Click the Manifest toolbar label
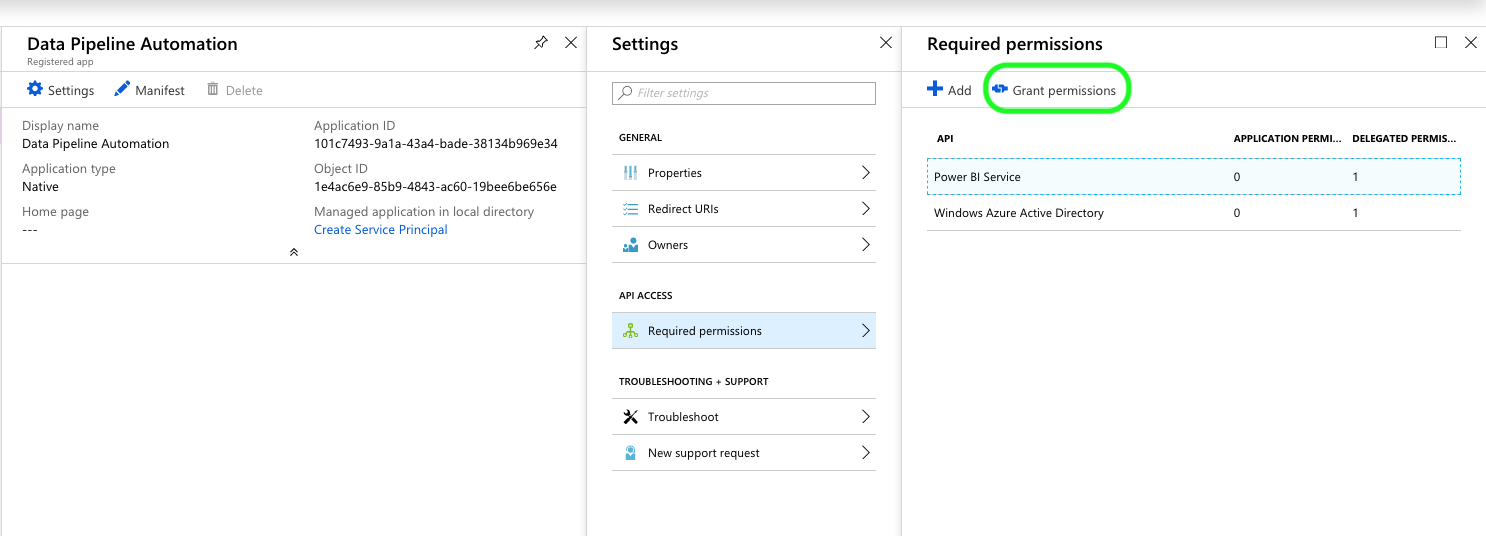Screen dimensions: 1486x536 (160, 90)
